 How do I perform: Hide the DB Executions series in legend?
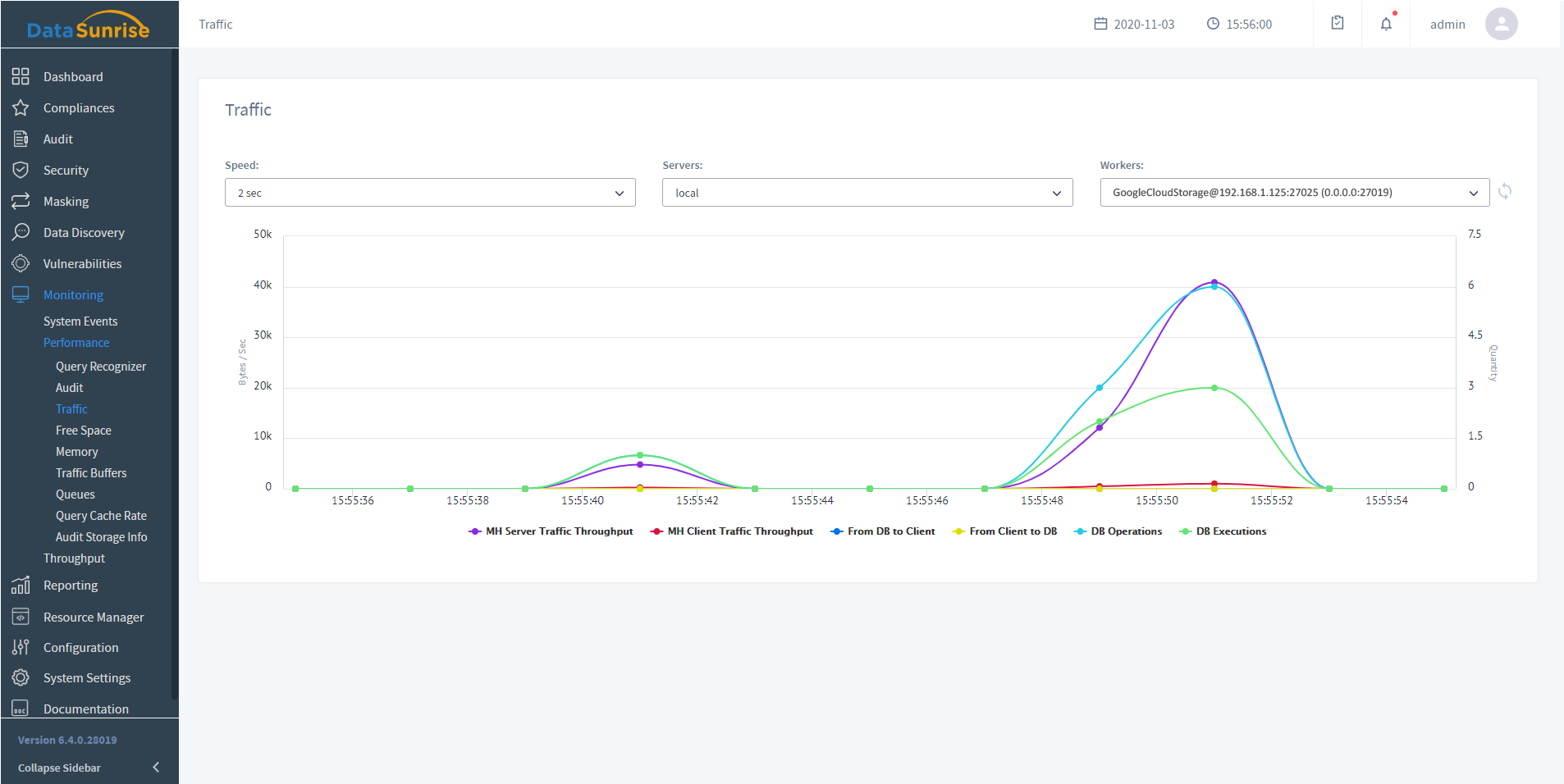[1223, 531]
